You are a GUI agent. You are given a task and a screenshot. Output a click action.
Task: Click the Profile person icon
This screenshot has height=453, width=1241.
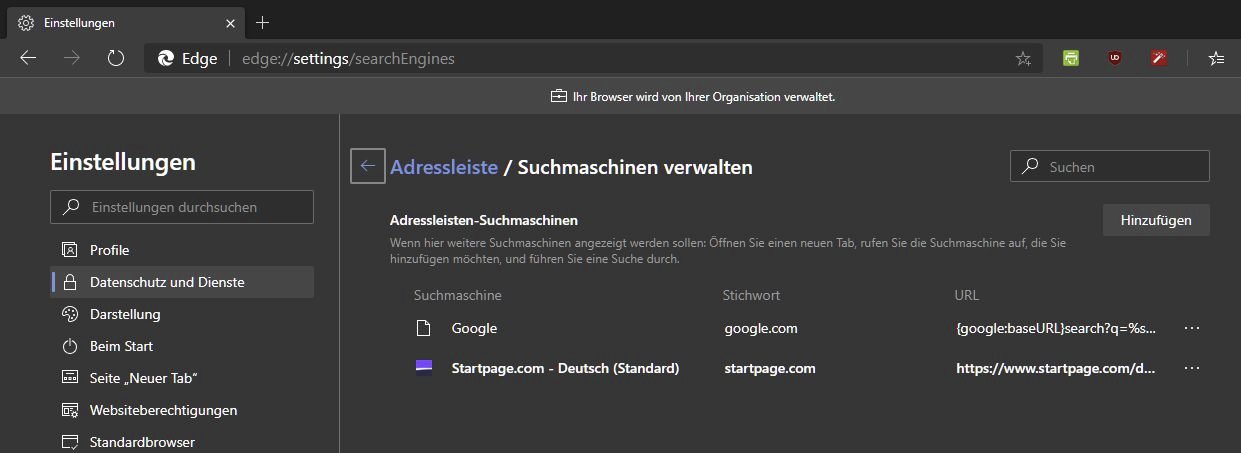pyautogui.click(x=70, y=250)
